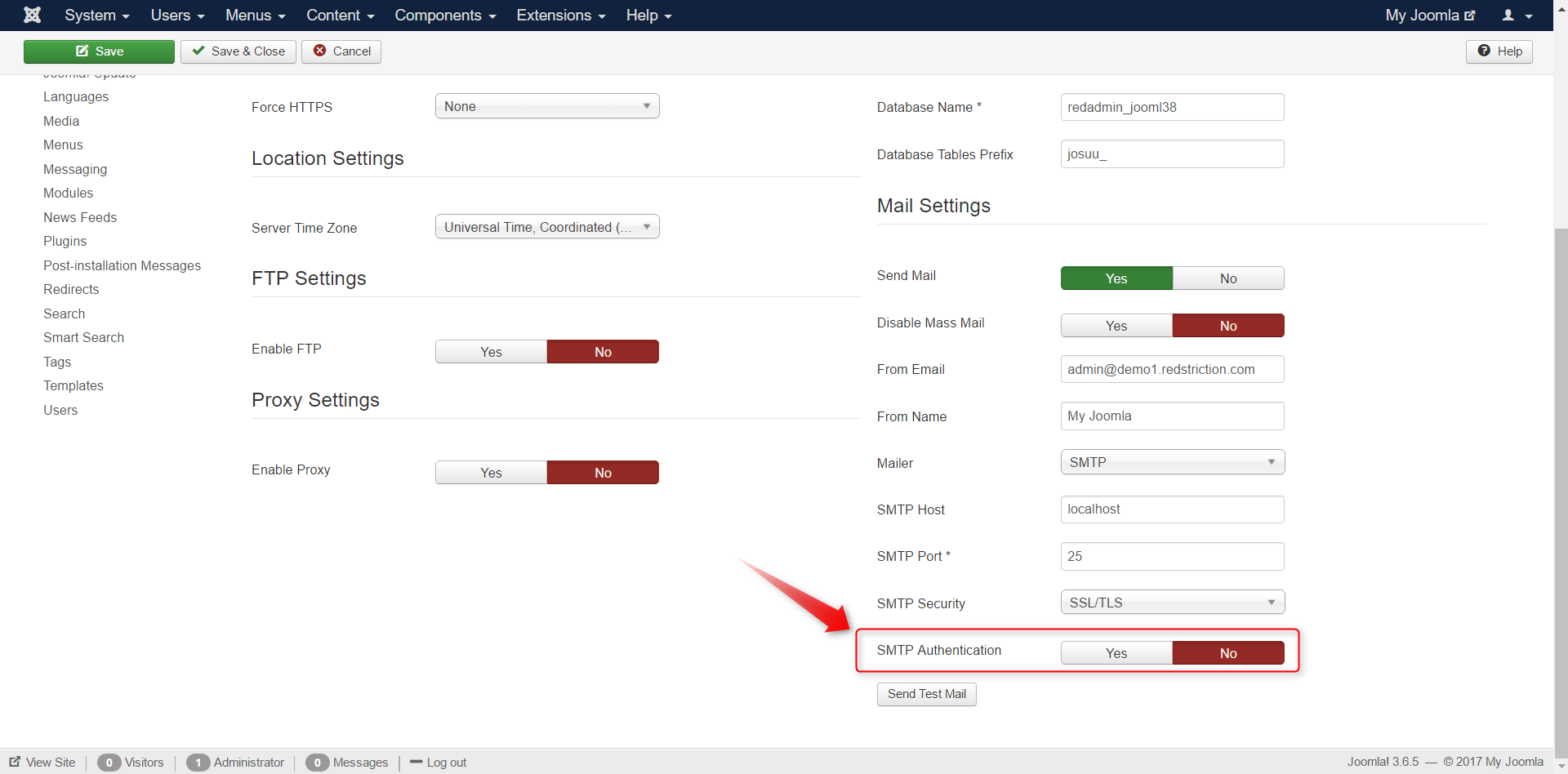Screen dimensions: 1568x774
Task: Open Smart Search in the sidebar
Action: [x=84, y=337]
